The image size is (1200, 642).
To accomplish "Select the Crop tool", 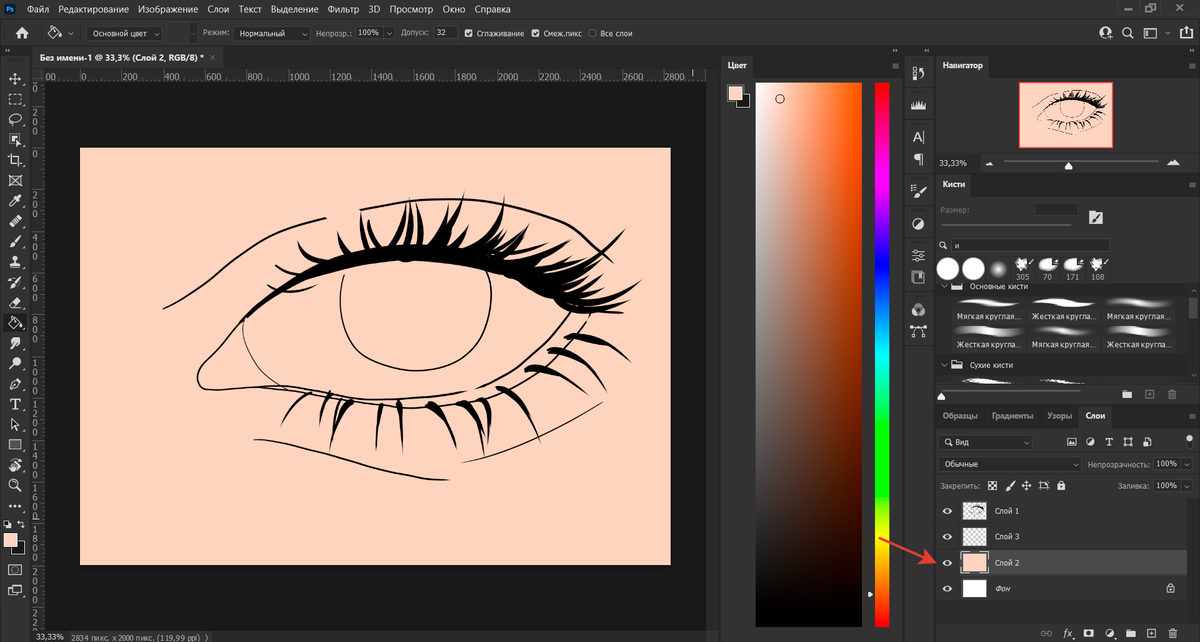I will [15, 160].
